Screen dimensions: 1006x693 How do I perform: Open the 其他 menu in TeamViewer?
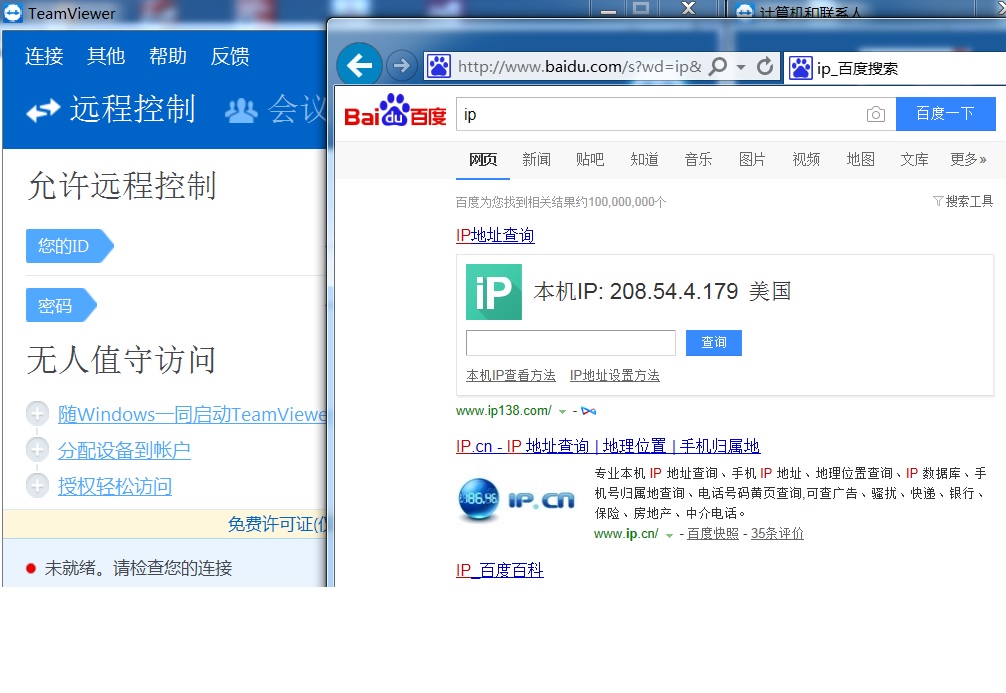(x=106, y=56)
